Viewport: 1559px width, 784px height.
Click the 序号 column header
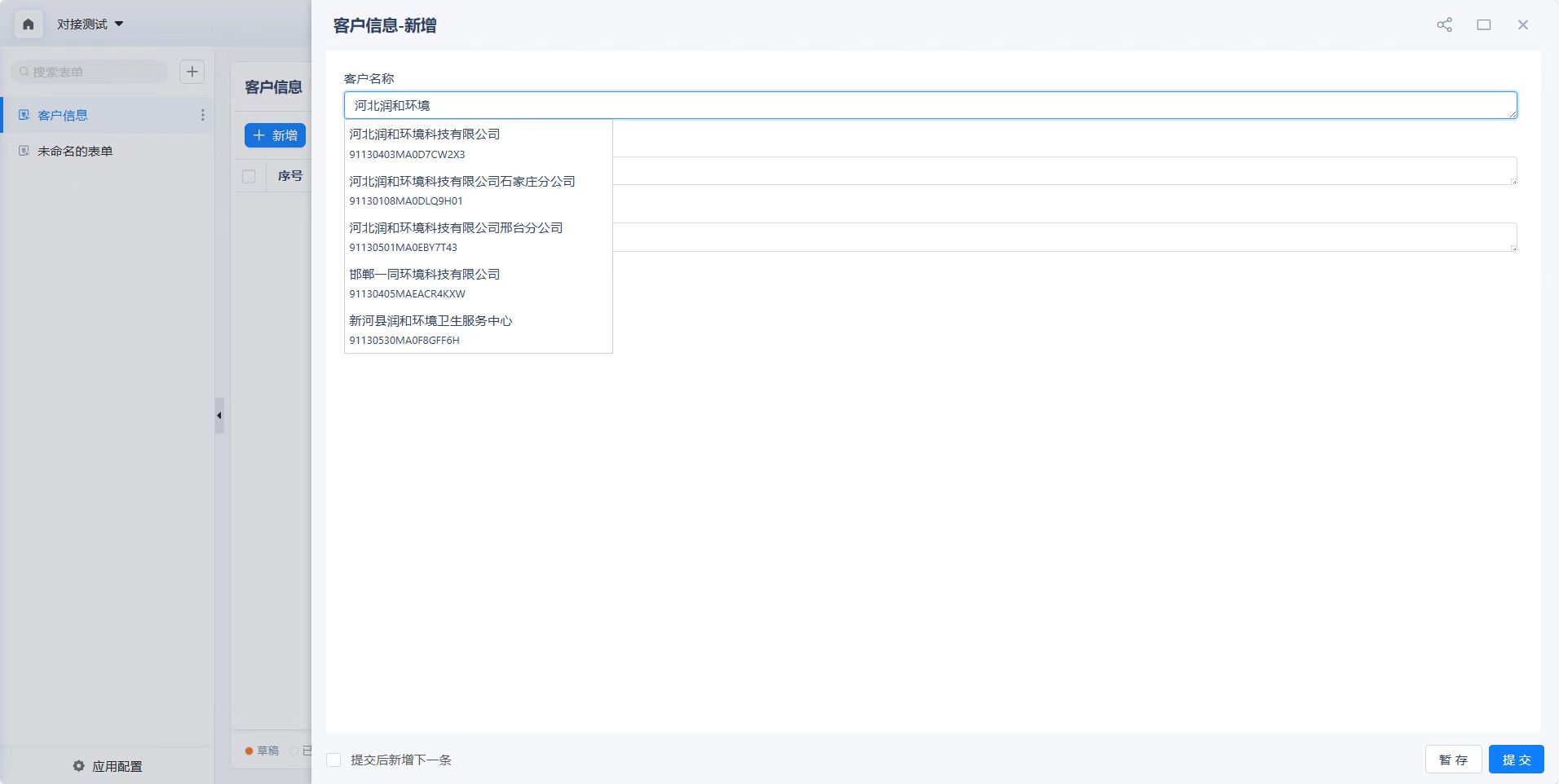(289, 176)
